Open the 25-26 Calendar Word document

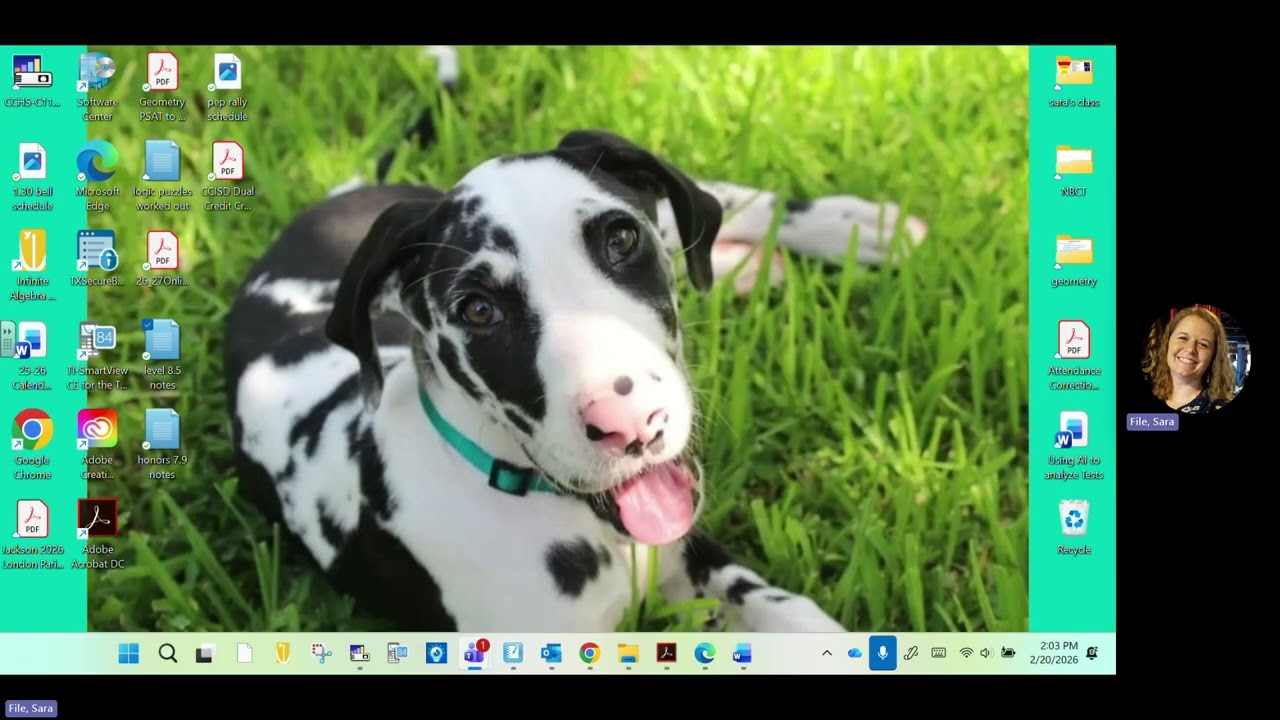pyautogui.click(x=32, y=356)
